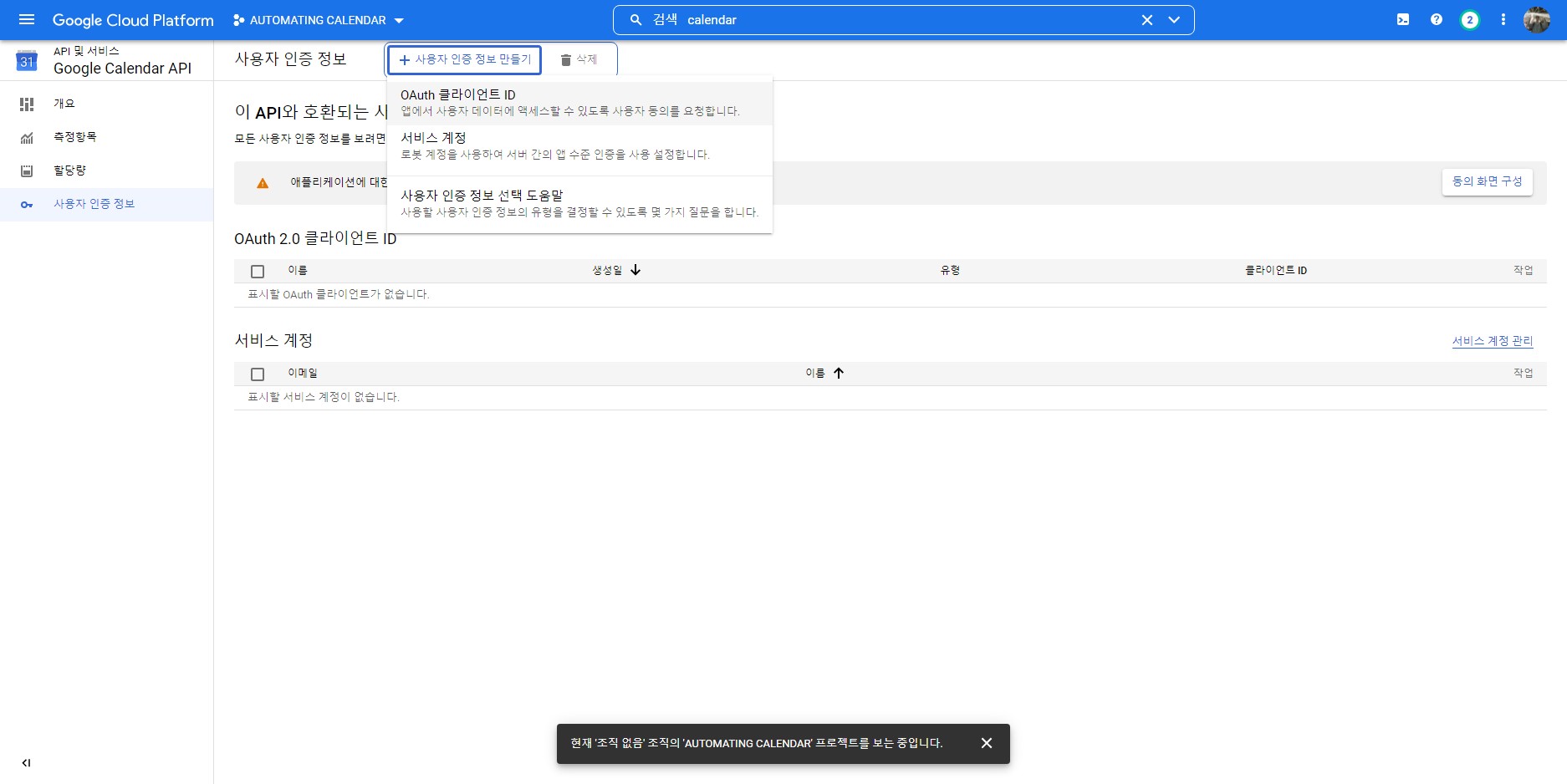Screen dimensions: 1567x784
Task: Open 개요 overview in sidebar
Action: [x=106, y=104]
